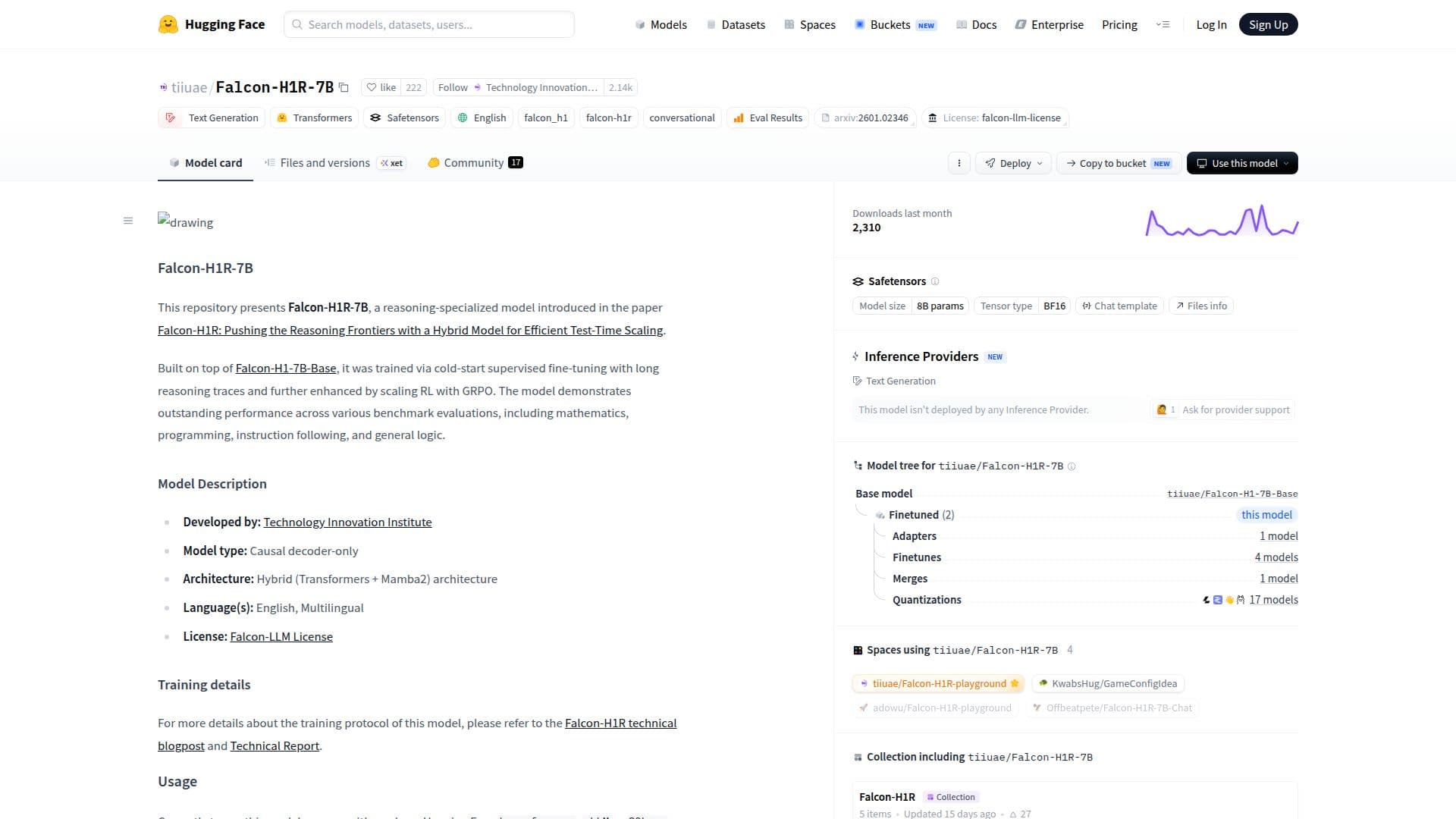Click Ask for provider support
This screenshot has width=1456, height=819.
(1223, 410)
